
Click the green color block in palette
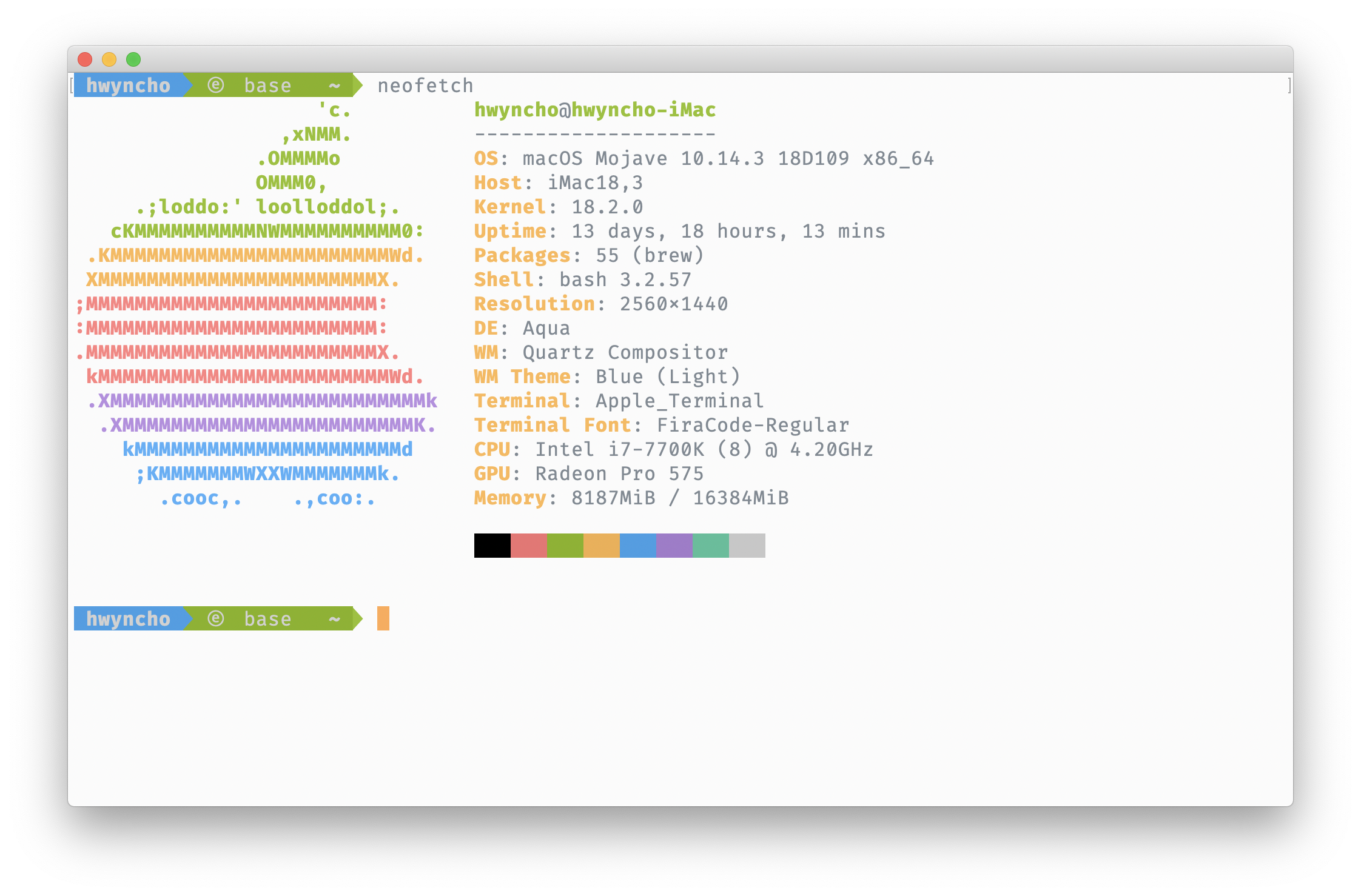(x=565, y=546)
